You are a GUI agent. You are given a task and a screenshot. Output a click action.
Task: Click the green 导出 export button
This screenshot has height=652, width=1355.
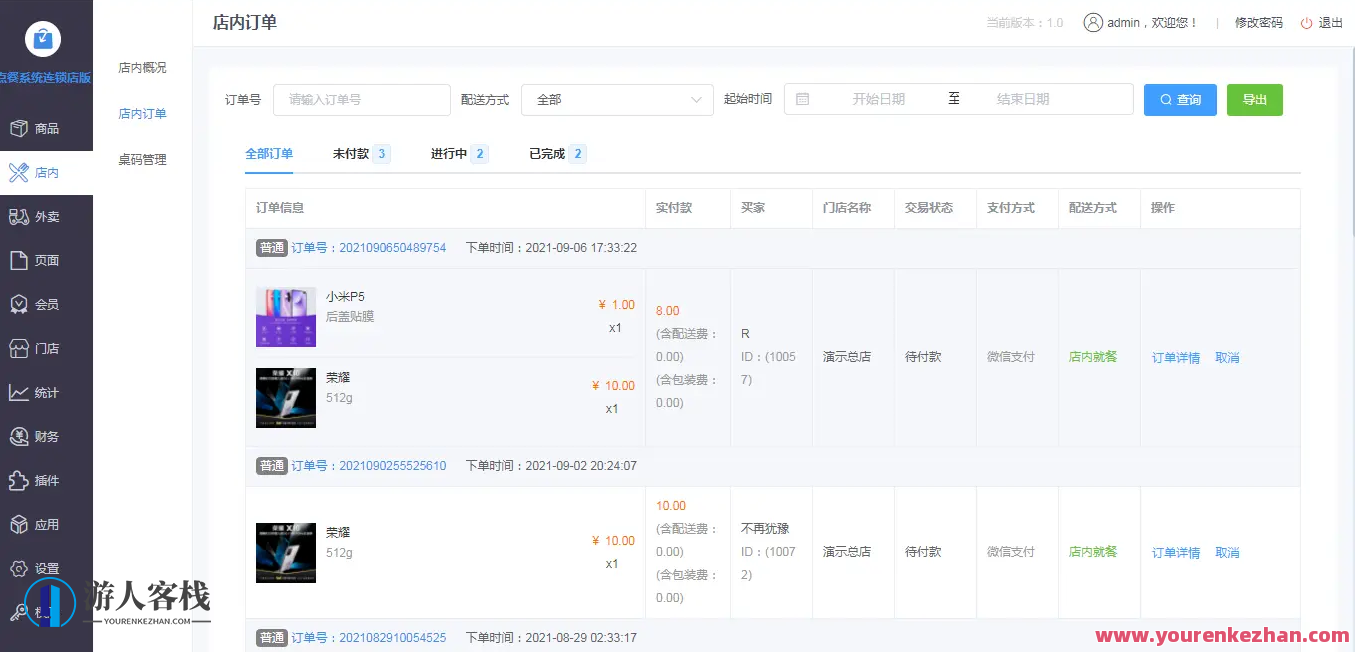(1254, 100)
